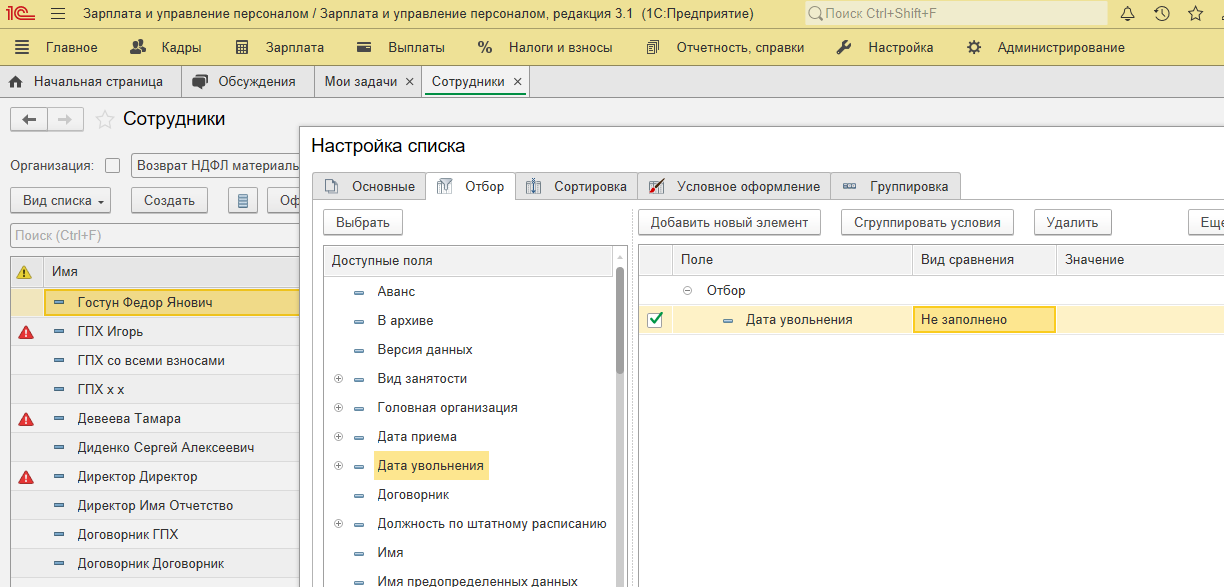Image resolution: width=1224 pixels, height=587 pixels.
Task: Click the Кадры people icon
Action: [x=140, y=47]
